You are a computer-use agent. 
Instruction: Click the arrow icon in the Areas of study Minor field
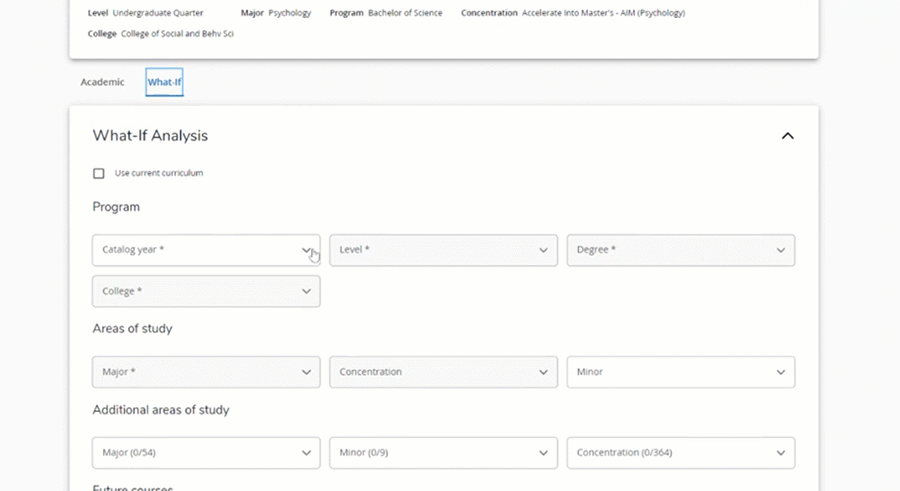[780, 372]
